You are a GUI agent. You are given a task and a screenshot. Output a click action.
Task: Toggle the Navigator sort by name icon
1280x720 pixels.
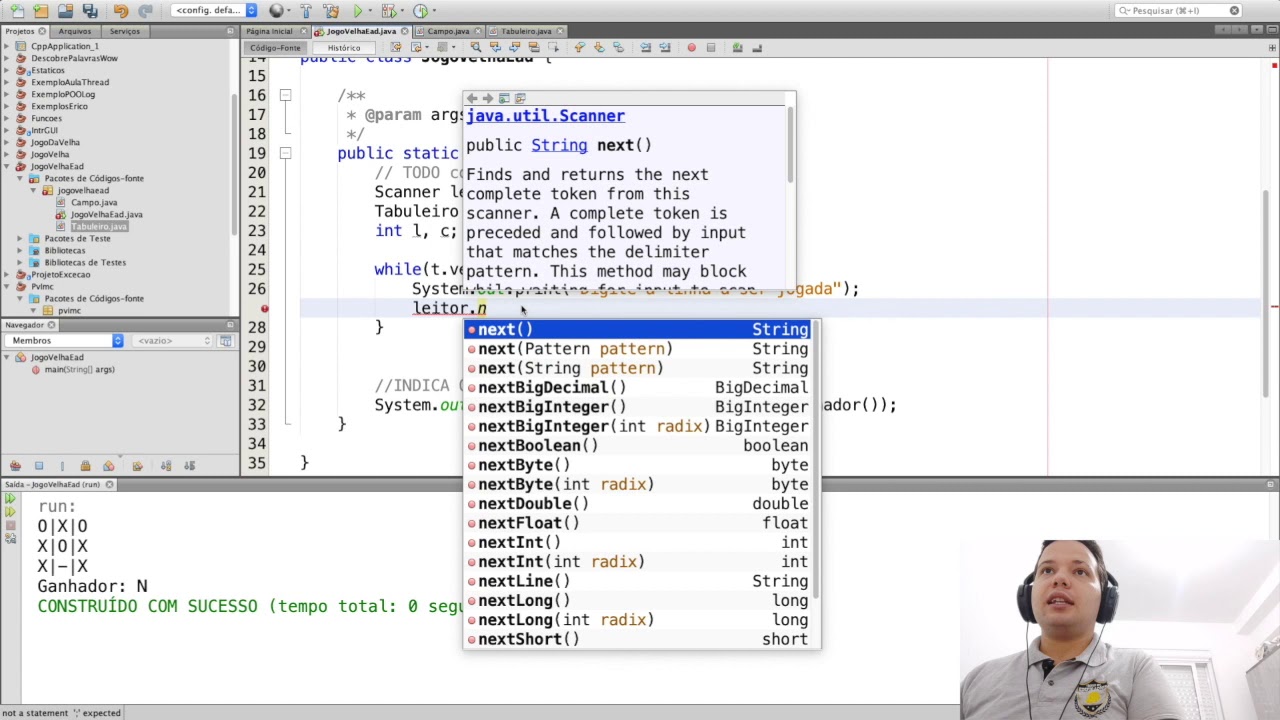coord(166,466)
